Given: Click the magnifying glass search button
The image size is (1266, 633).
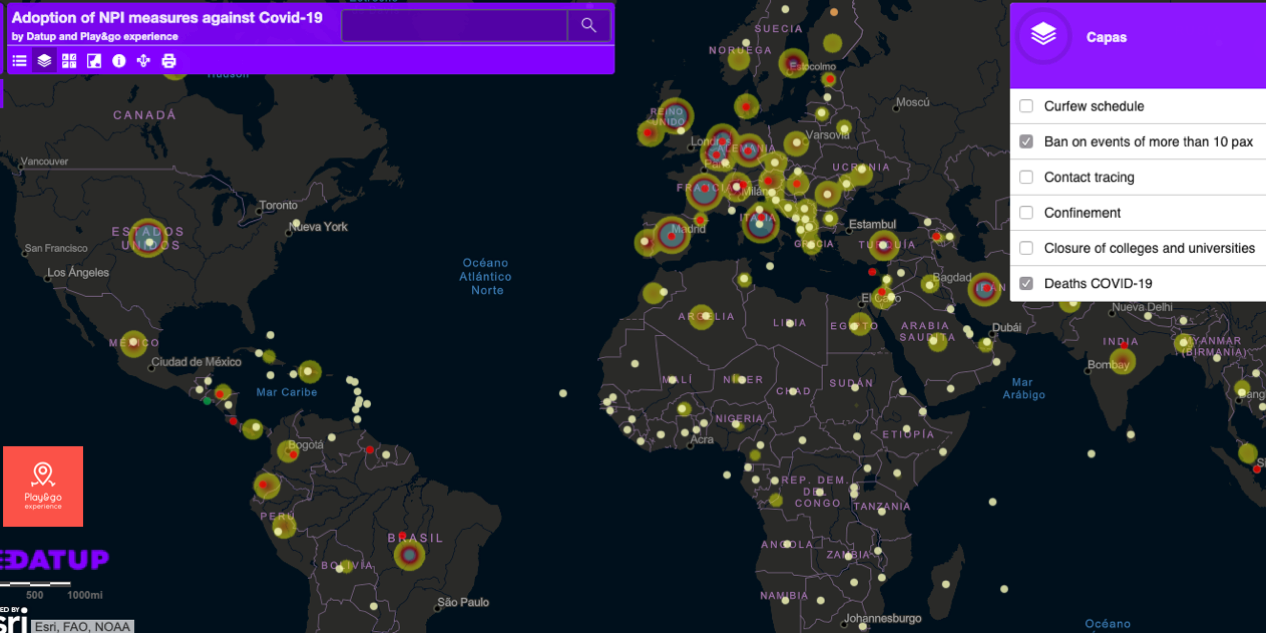Looking at the screenshot, I should [589, 26].
